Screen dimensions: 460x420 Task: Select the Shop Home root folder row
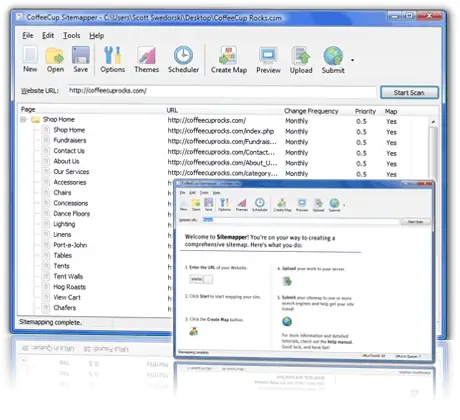click(x=59, y=119)
